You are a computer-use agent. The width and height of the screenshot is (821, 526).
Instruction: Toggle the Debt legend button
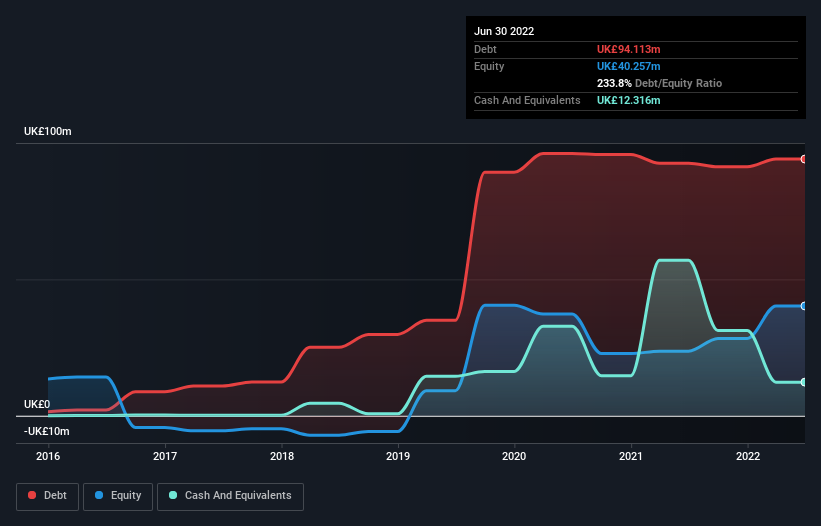48,496
